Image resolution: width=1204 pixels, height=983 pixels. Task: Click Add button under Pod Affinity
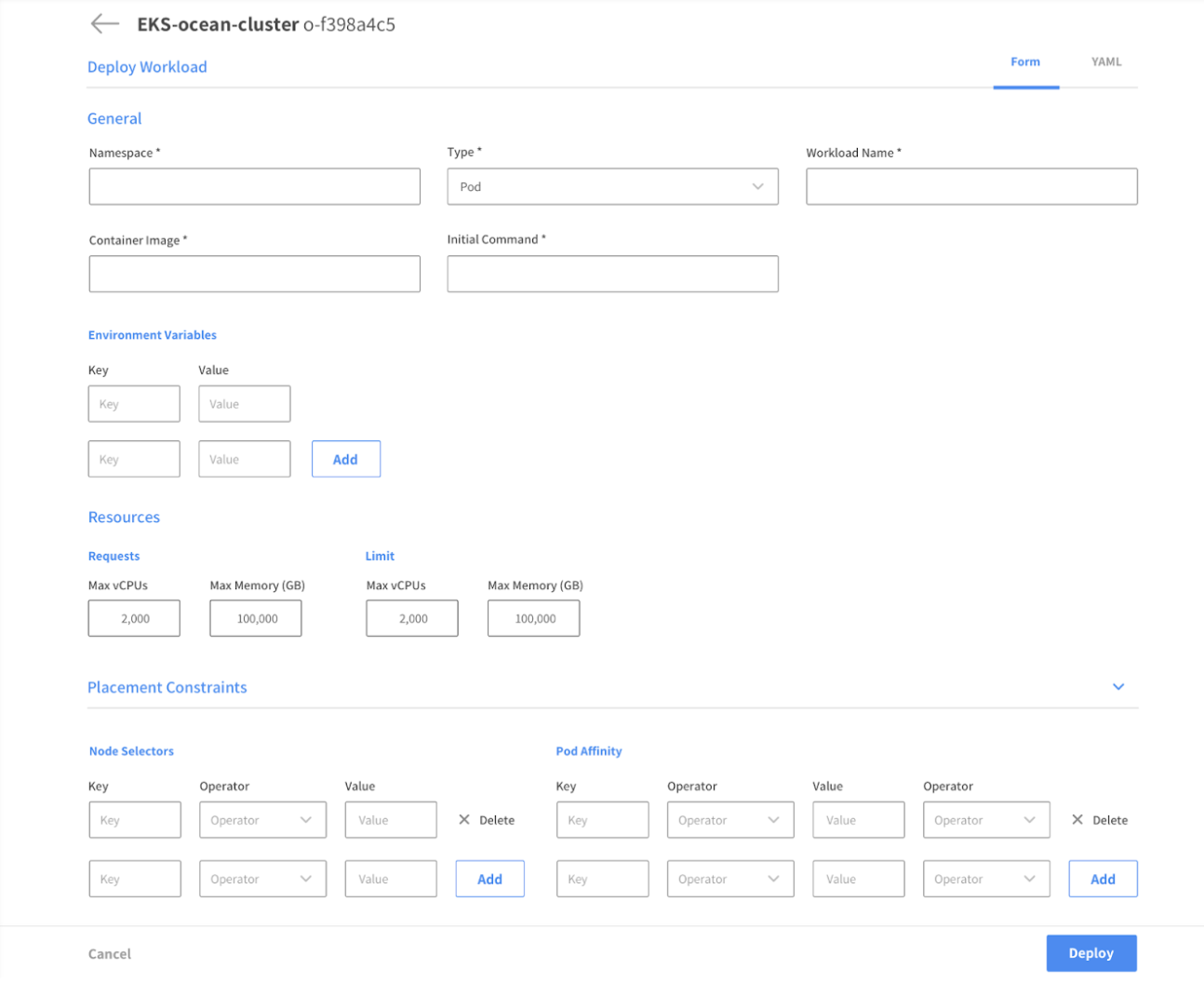coord(1103,880)
